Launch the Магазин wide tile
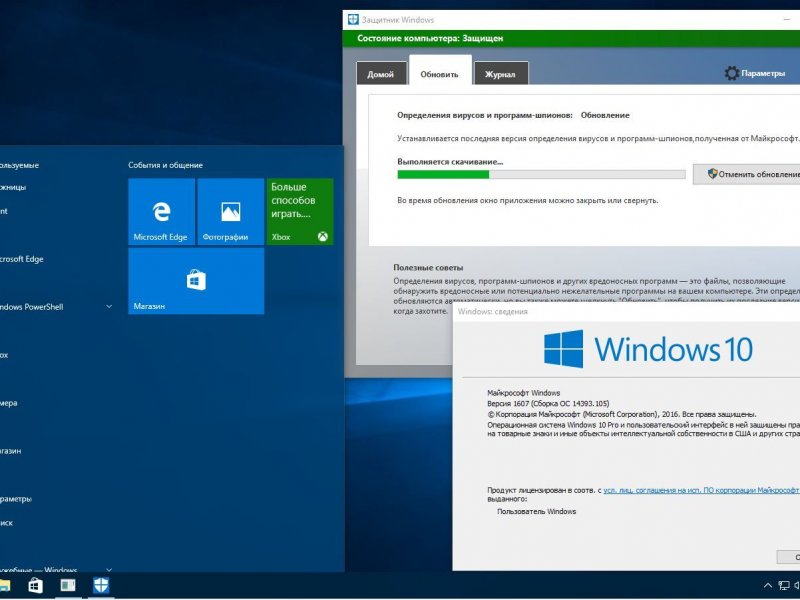 [x=196, y=281]
